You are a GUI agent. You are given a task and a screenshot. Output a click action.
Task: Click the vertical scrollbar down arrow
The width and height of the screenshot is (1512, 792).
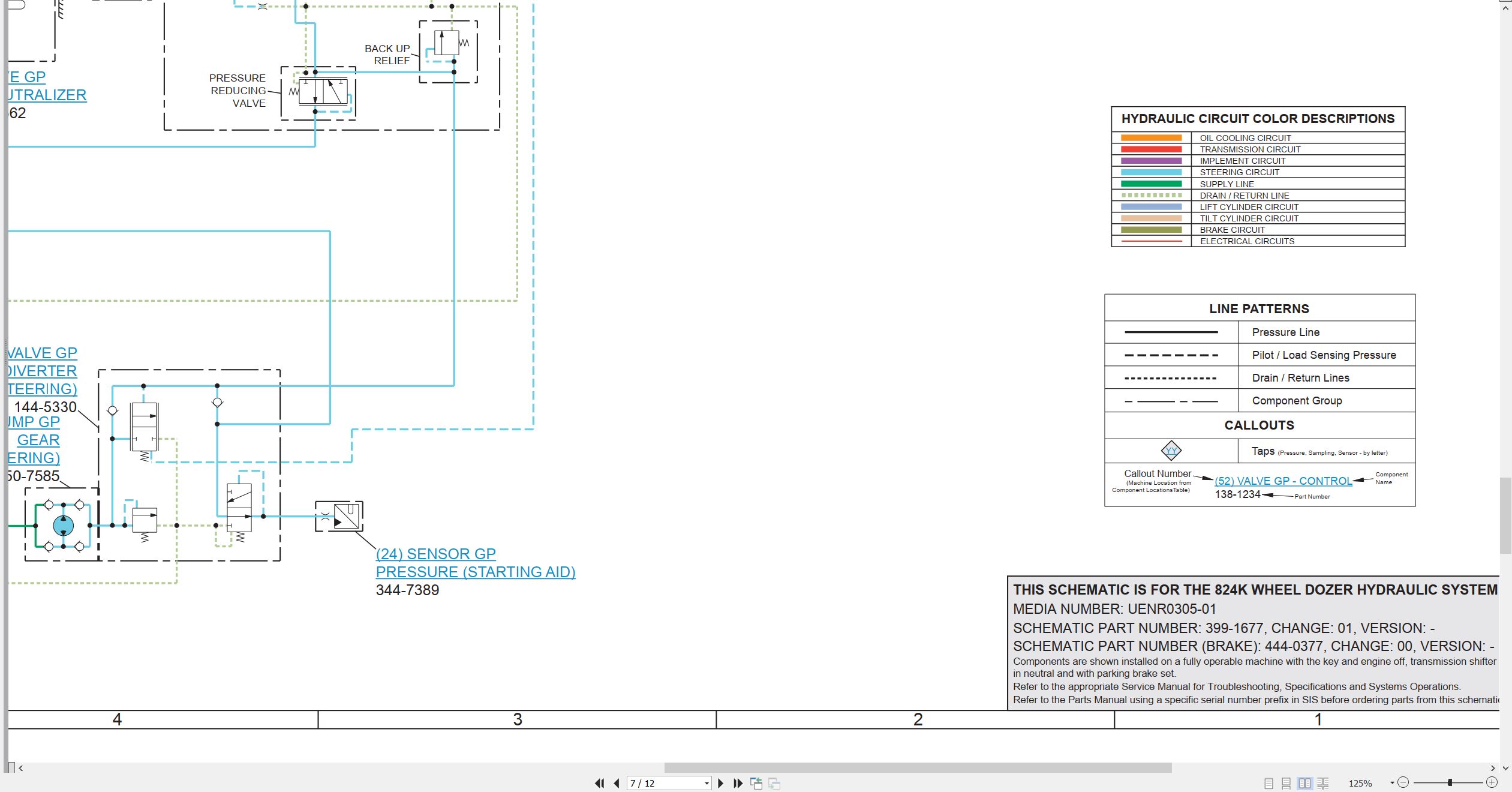coord(1505,768)
